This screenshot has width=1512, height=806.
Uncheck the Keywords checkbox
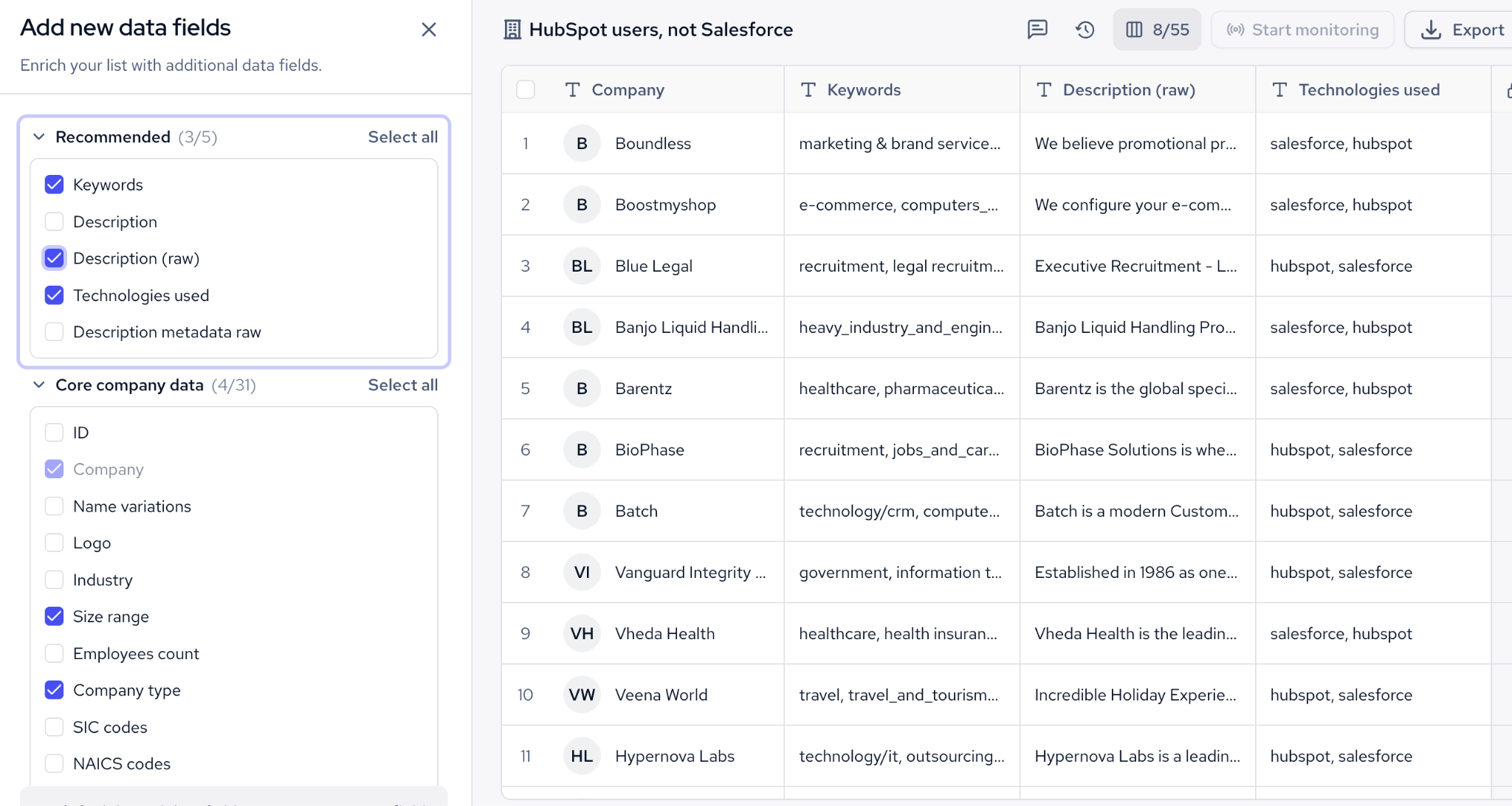pyautogui.click(x=54, y=185)
